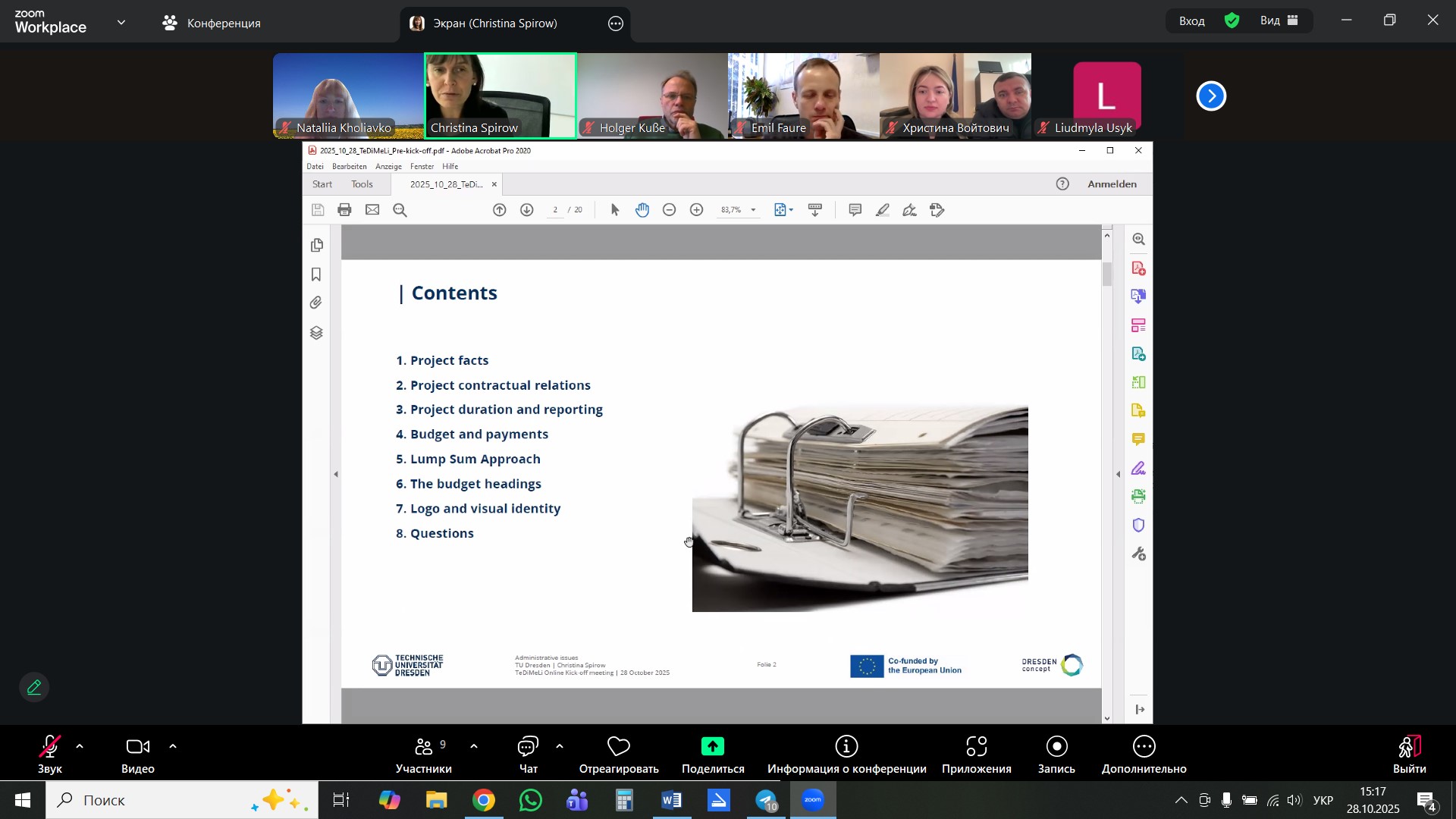Expand audio options arrow beside Звук

pos(80,747)
